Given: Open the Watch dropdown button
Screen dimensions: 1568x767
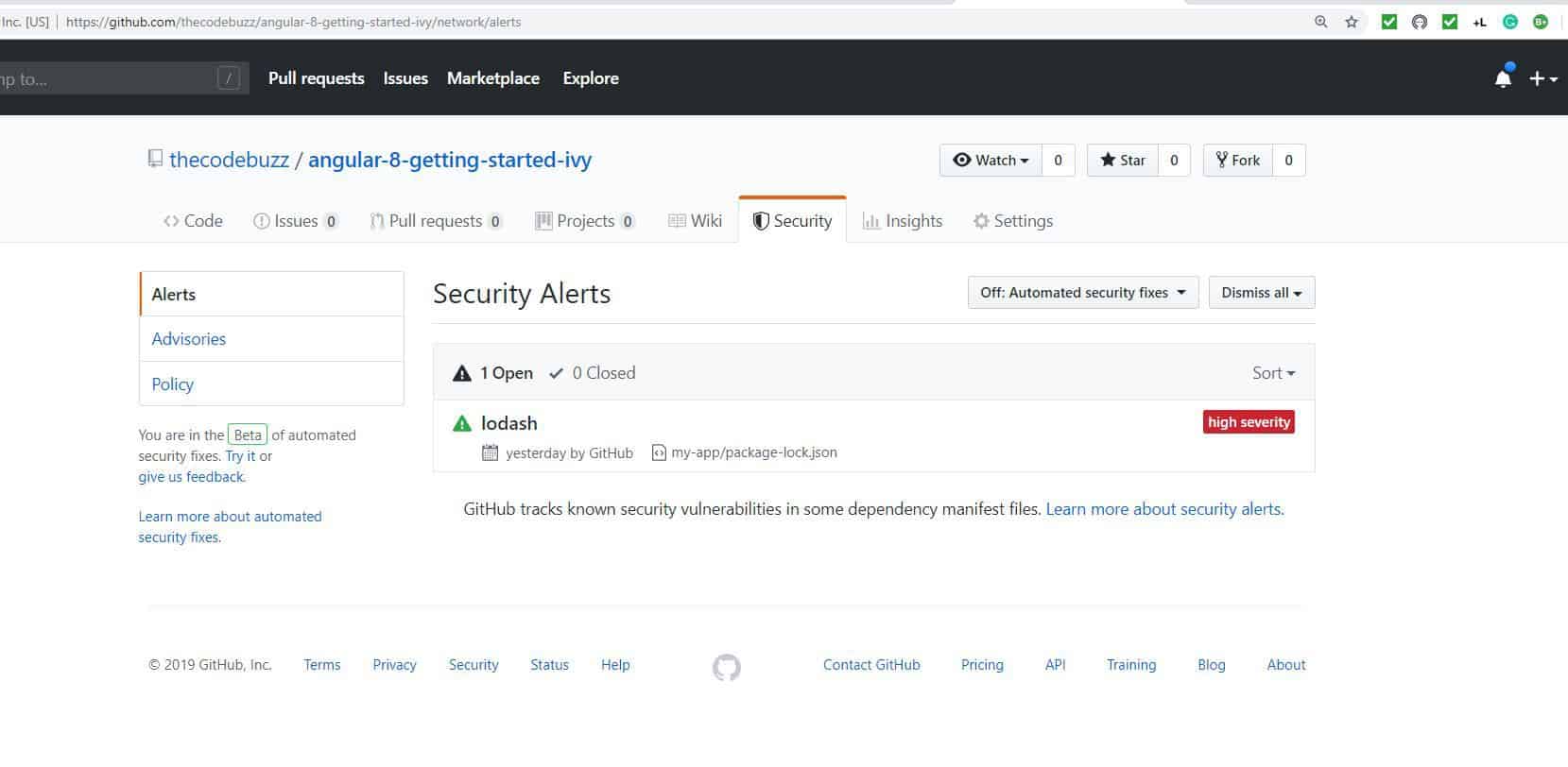Looking at the screenshot, I should (x=991, y=161).
